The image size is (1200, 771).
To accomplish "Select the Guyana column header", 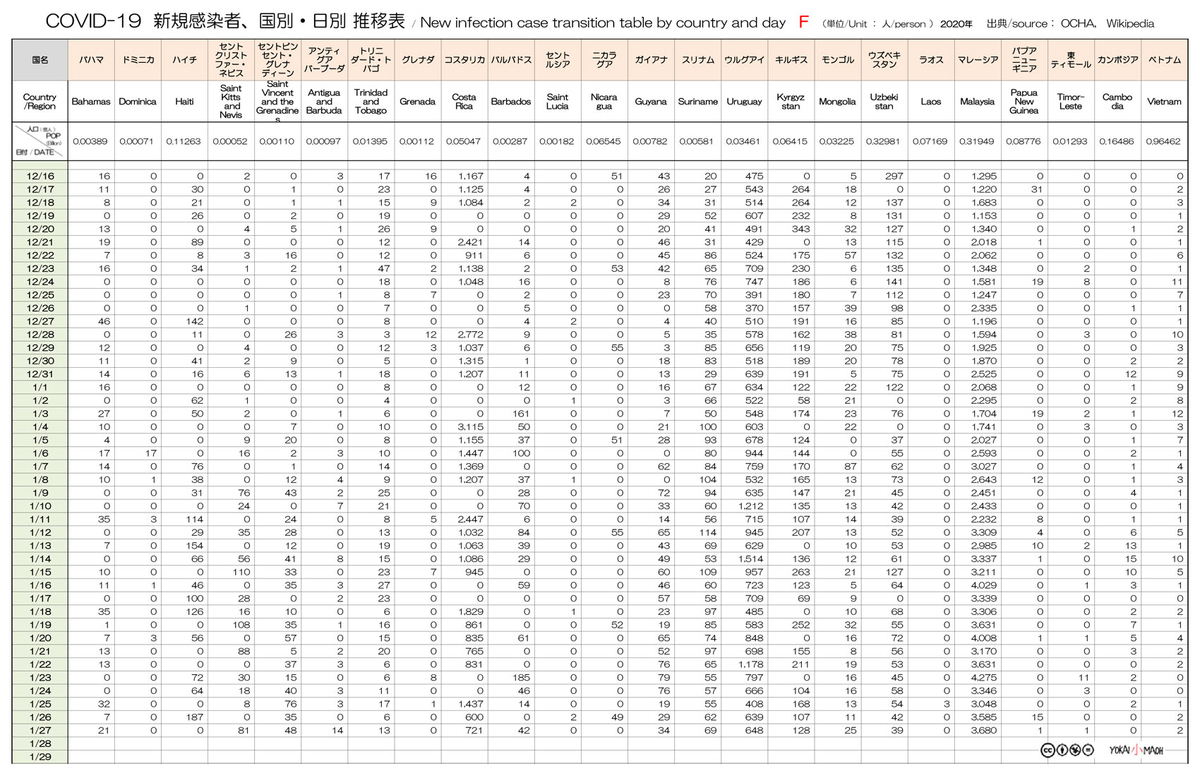I will tap(651, 102).
